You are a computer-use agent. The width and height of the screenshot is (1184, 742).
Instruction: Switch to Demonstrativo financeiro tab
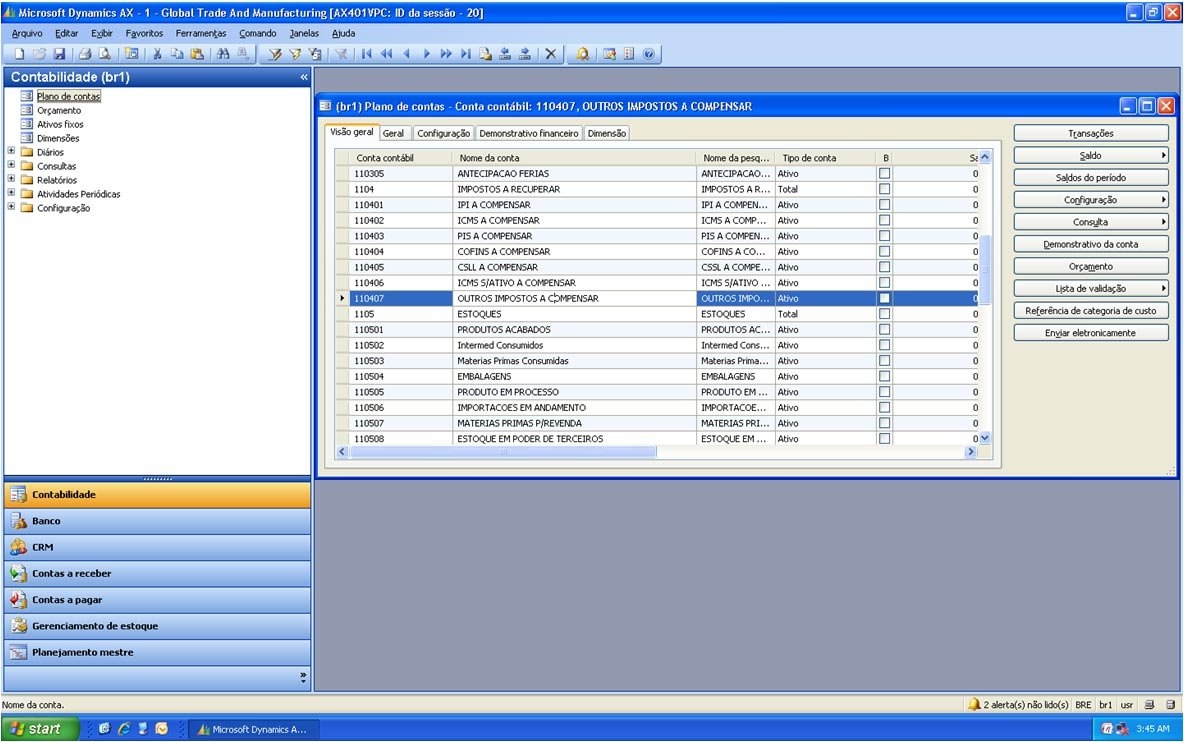coord(529,133)
